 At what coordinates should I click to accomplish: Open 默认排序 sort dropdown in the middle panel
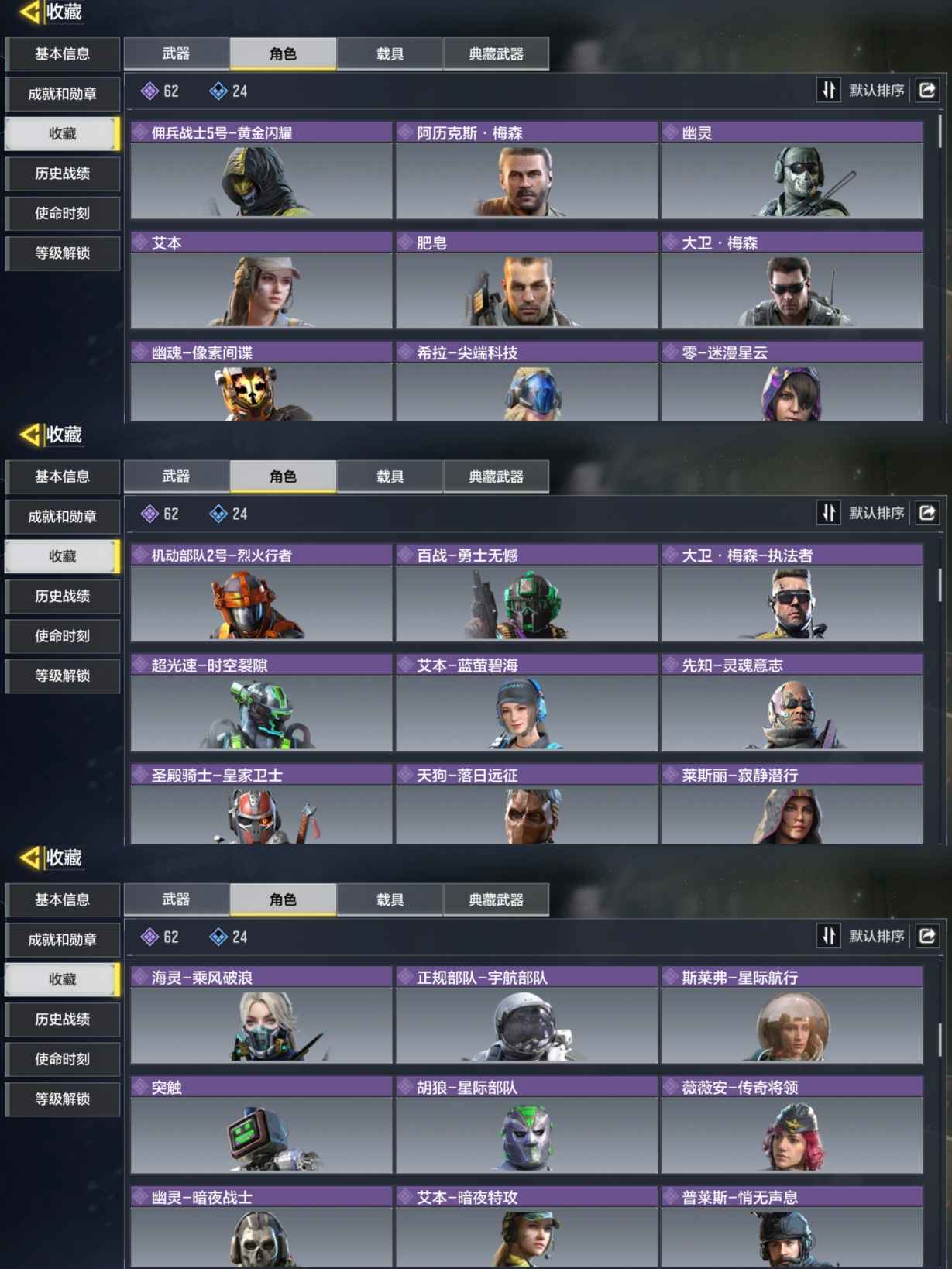coord(876,513)
